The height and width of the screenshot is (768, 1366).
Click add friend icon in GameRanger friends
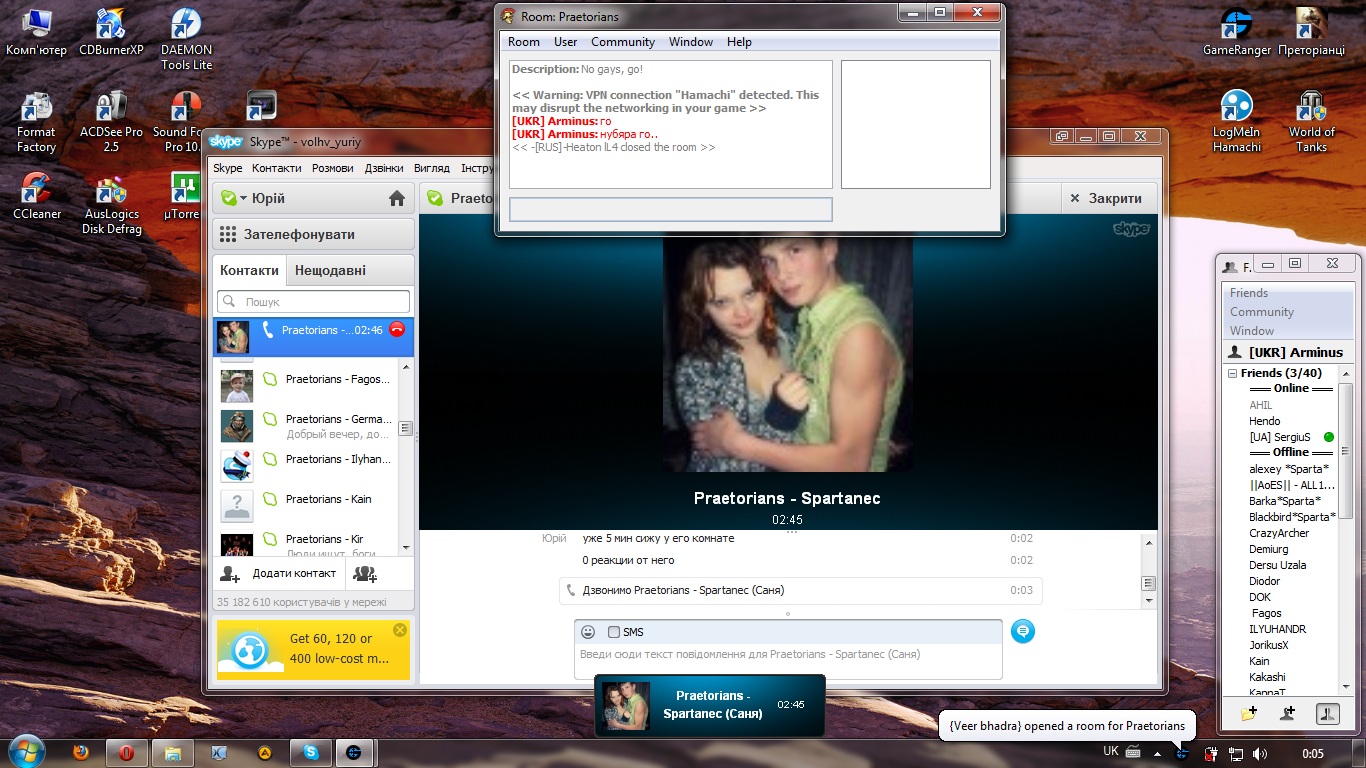(1288, 713)
